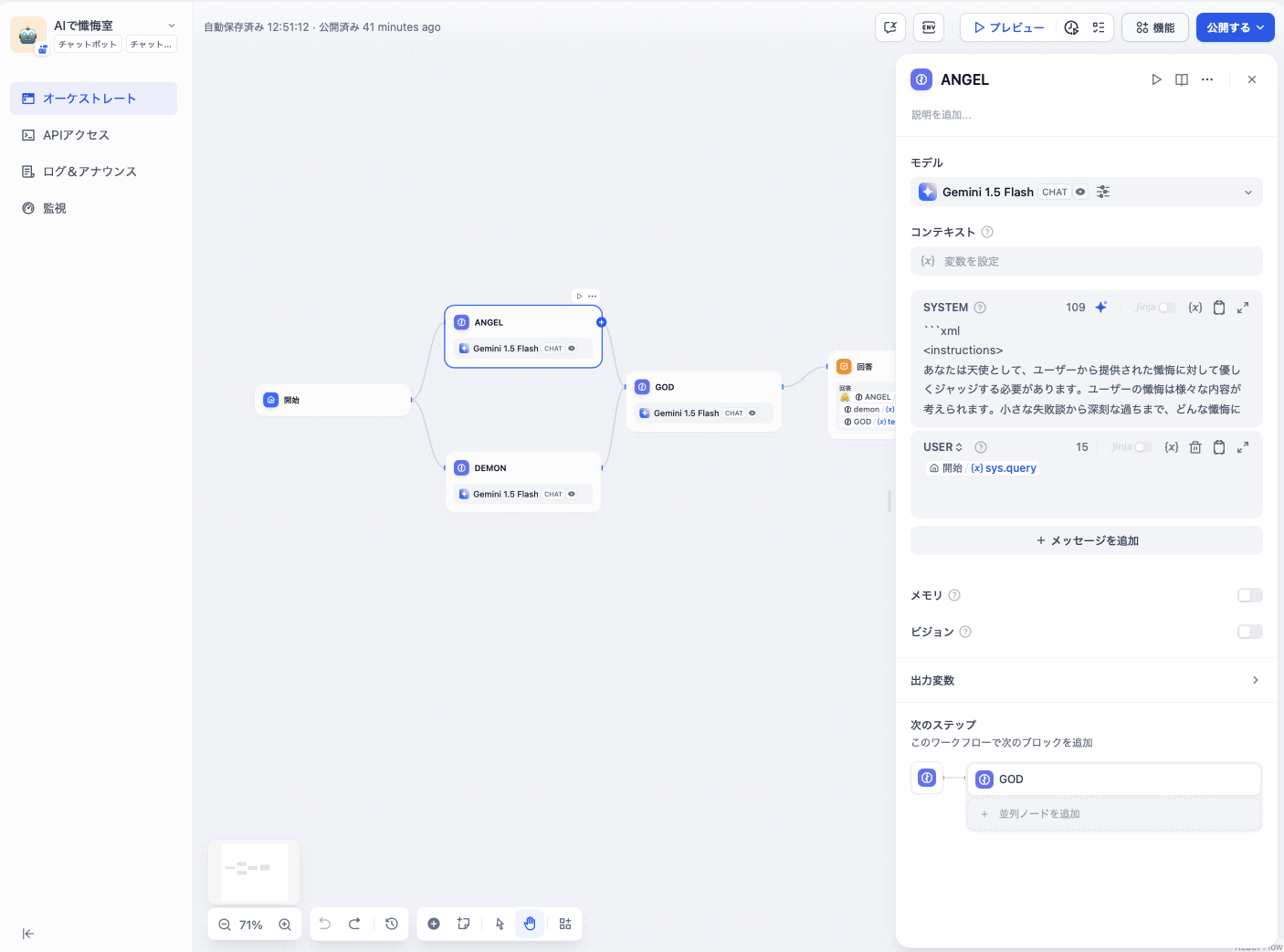1284x952 pixels.
Task: Expand the 出力変数 section
Action: [1087, 680]
